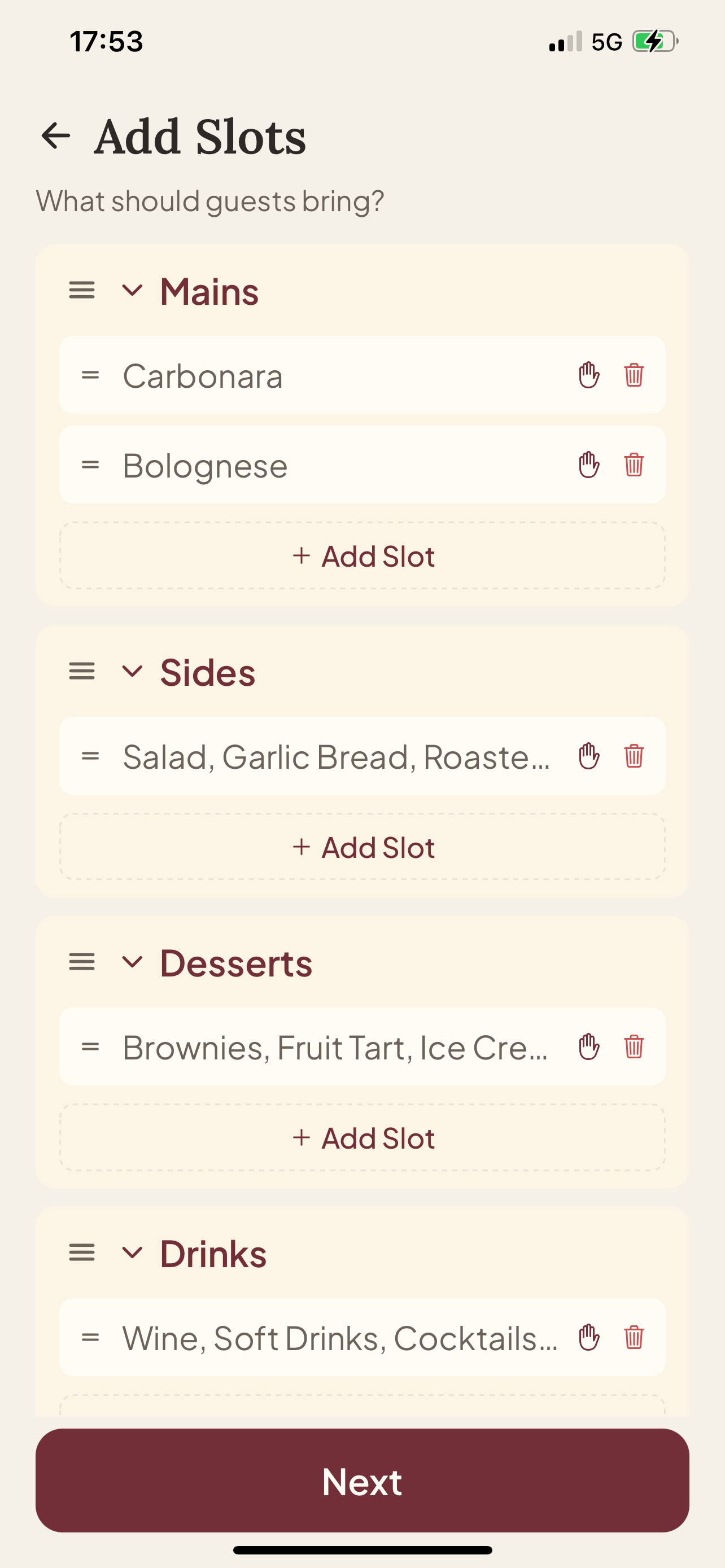Go back using the arrow icon

point(56,135)
